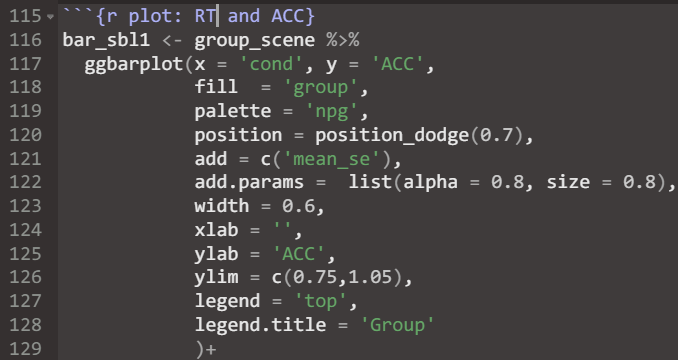
Task: Click the group_scene variable on line 116
Action: pyautogui.click(x=255, y=40)
